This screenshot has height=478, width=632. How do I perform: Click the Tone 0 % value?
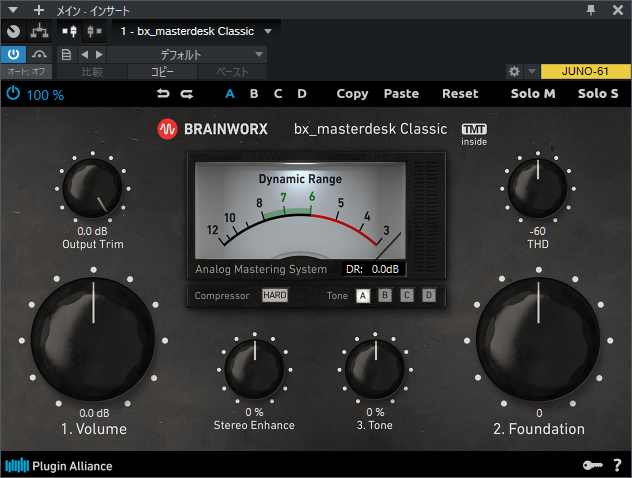click(375, 412)
